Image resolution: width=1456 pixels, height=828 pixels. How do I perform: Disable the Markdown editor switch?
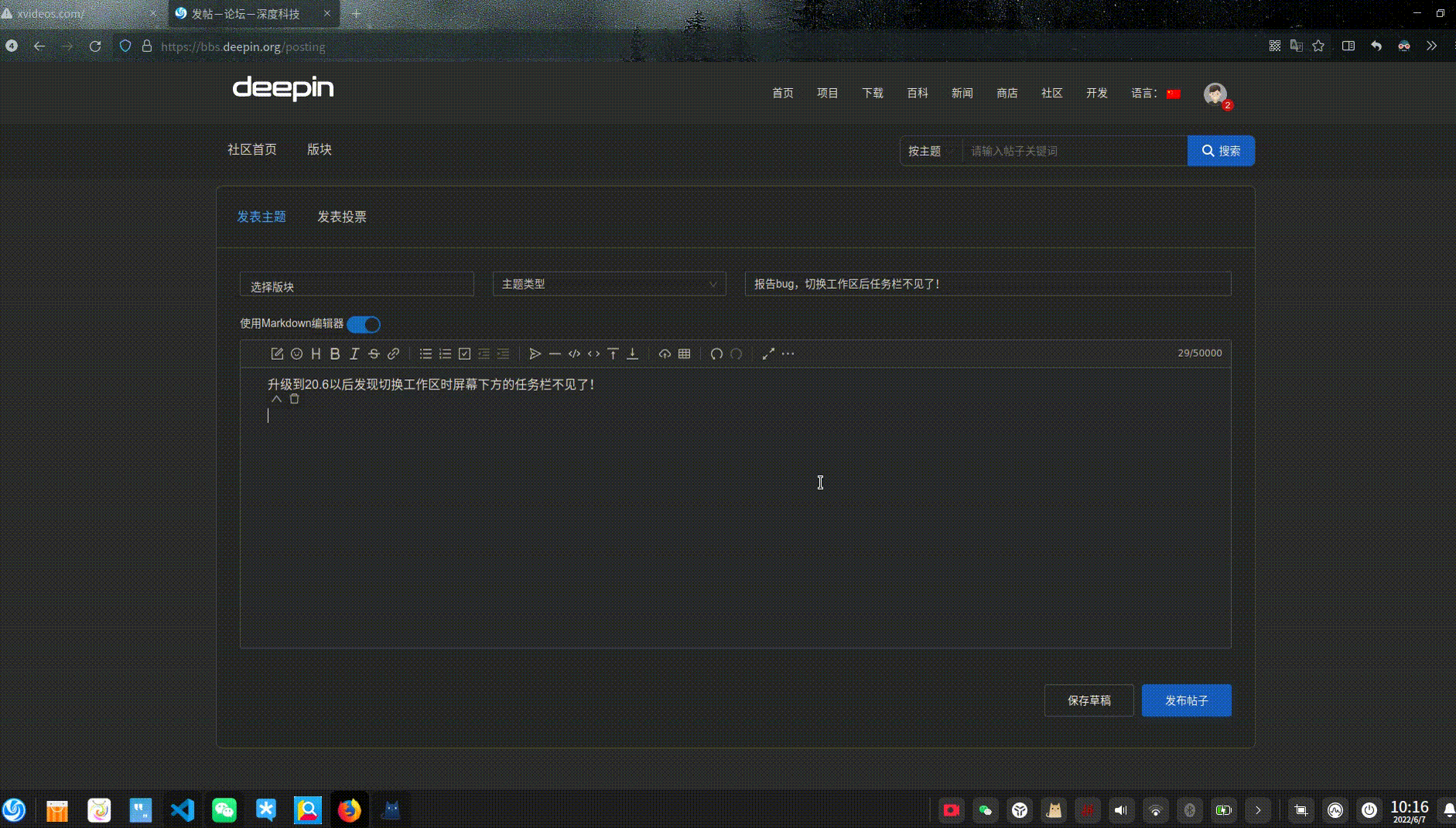click(363, 324)
